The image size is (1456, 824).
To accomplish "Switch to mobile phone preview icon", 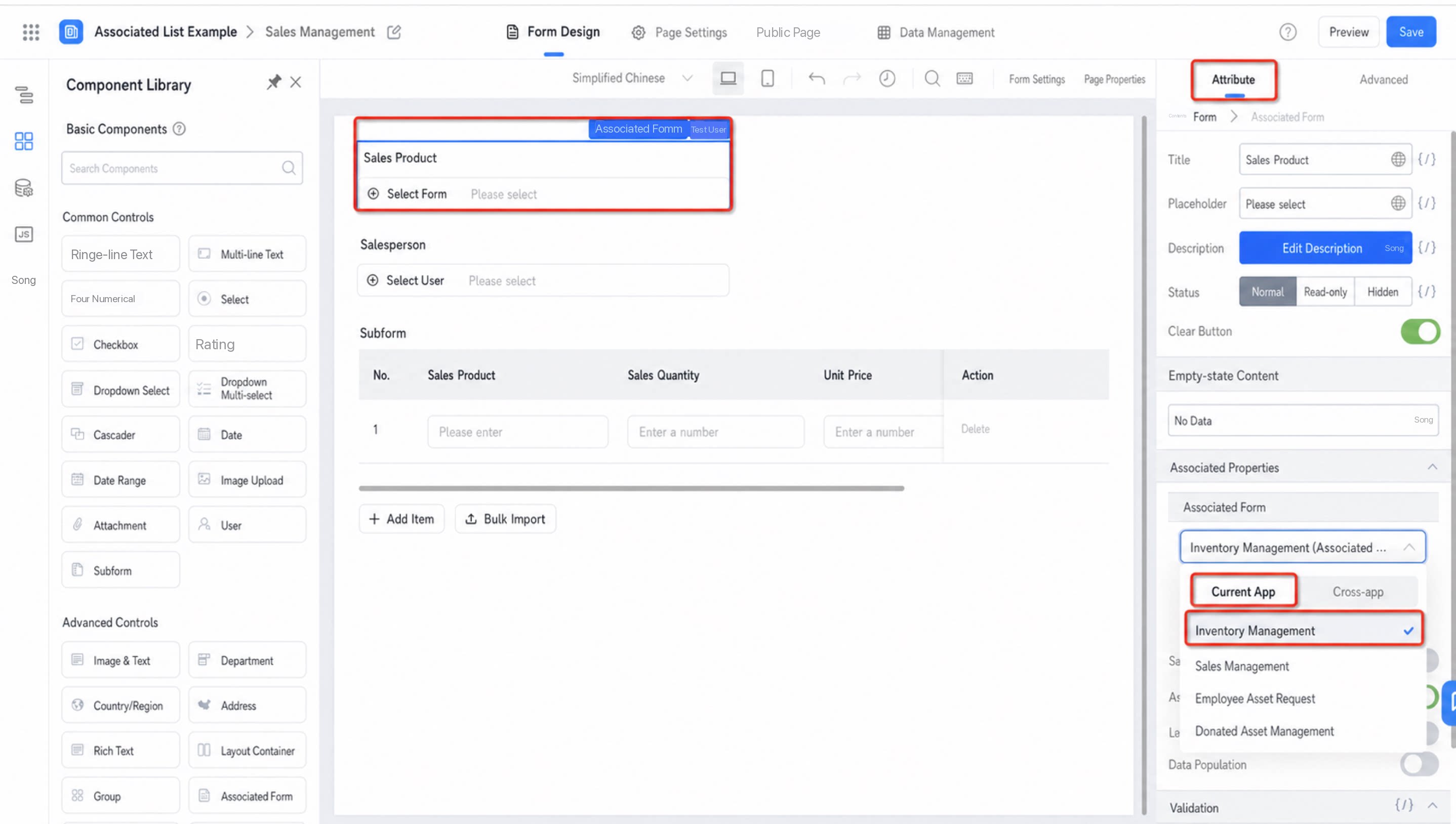I will [767, 78].
